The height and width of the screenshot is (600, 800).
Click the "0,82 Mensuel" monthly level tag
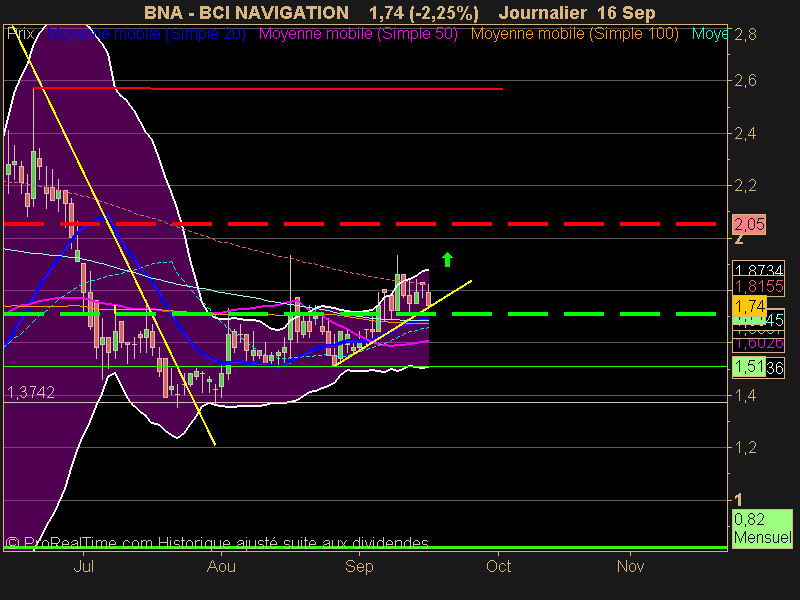click(763, 529)
